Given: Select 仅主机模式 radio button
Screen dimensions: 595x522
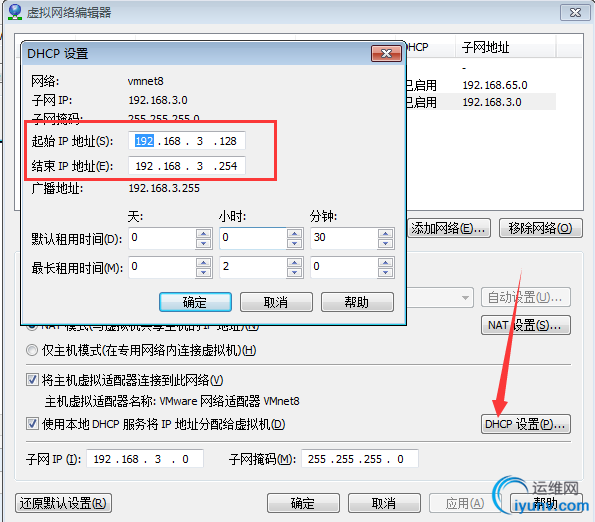Looking at the screenshot, I should point(32,350).
